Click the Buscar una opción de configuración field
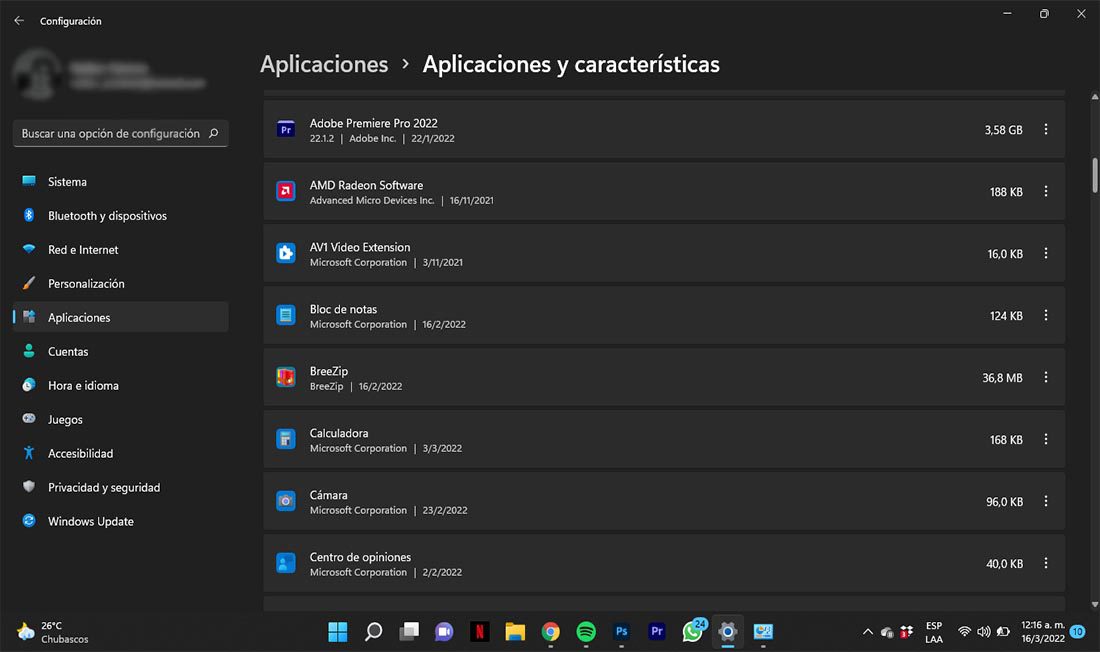 121,133
